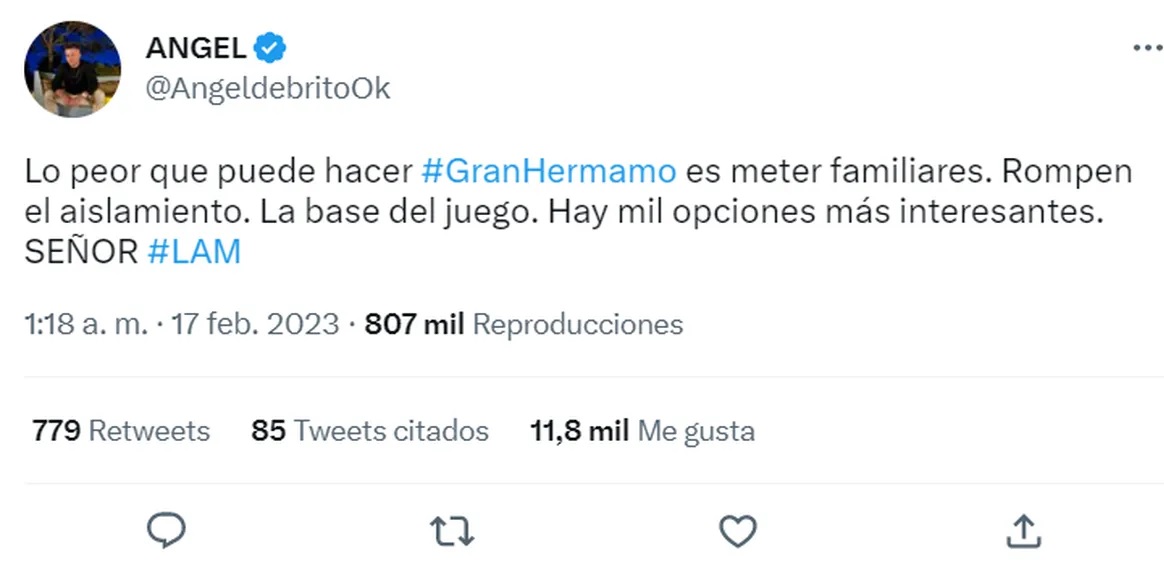Open the 85 Tweets citados list
1164x577 pixels.
click(370, 431)
